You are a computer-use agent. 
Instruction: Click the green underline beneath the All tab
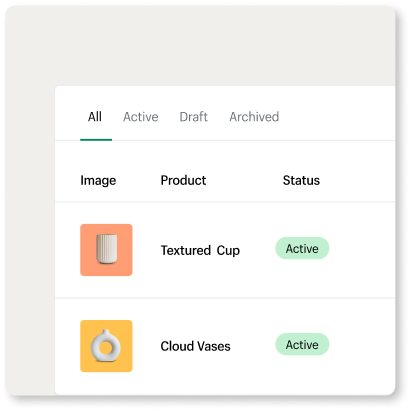96,140
